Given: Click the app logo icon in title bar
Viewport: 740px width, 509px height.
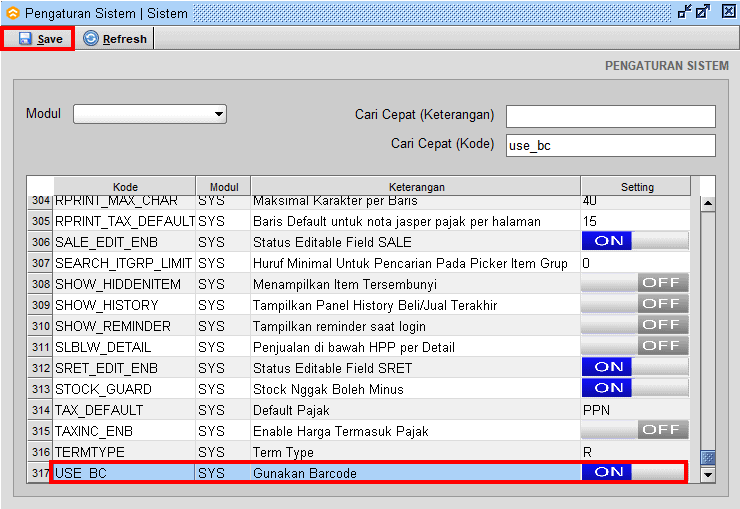Looking at the screenshot, I should [13, 13].
